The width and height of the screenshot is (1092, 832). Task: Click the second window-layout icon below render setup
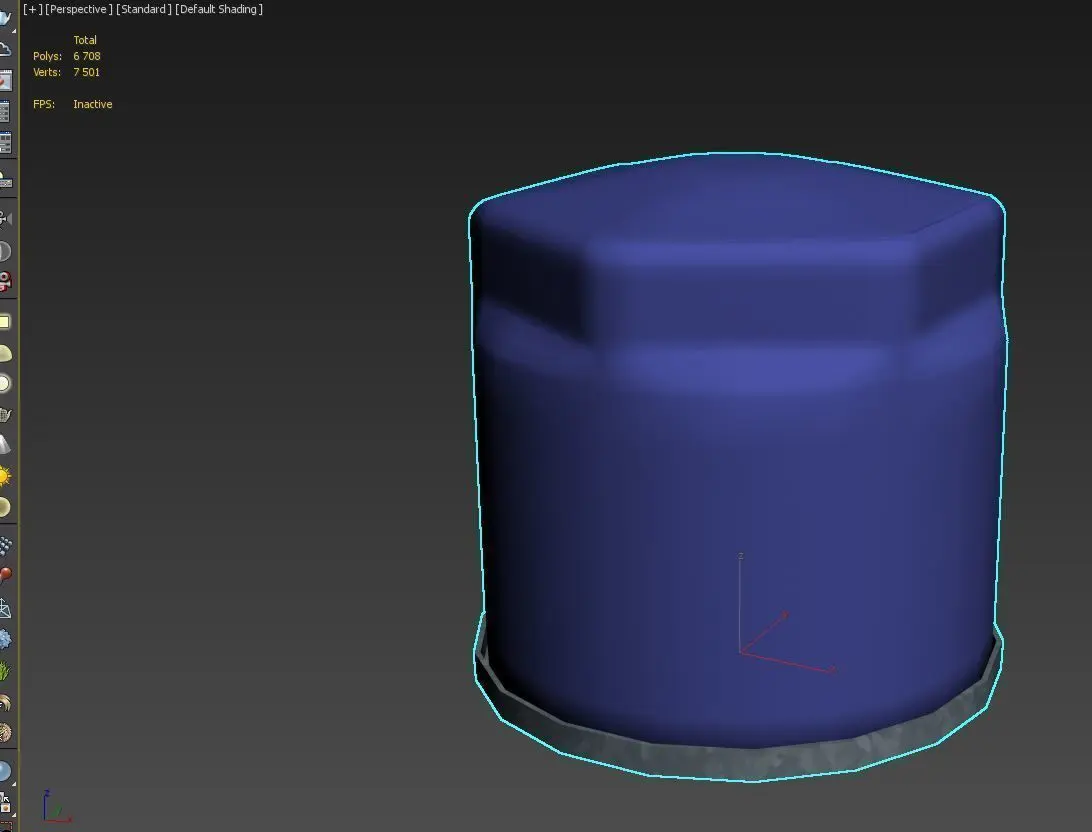point(6,143)
